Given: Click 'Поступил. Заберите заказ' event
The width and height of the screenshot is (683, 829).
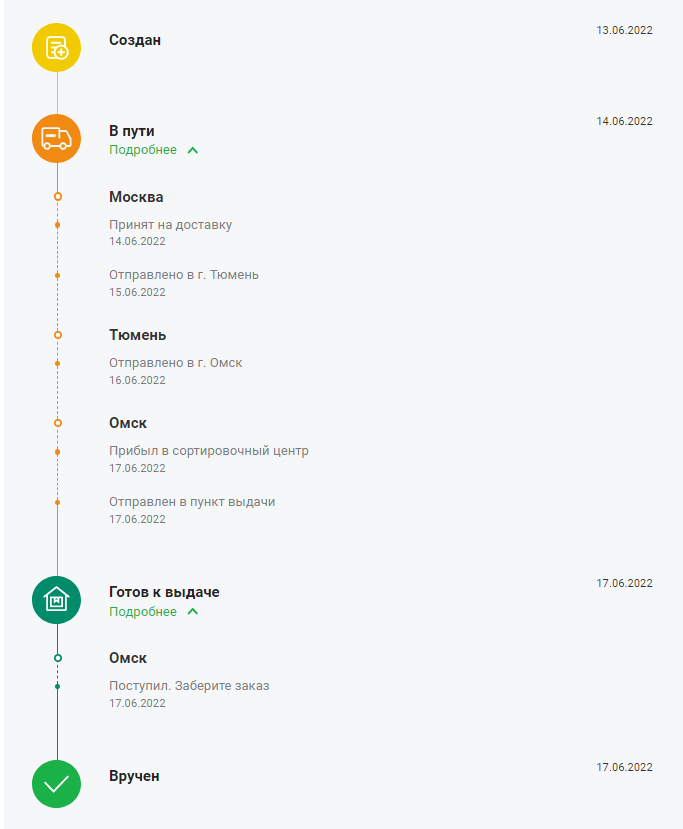Looking at the screenshot, I should [x=189, y=686].
